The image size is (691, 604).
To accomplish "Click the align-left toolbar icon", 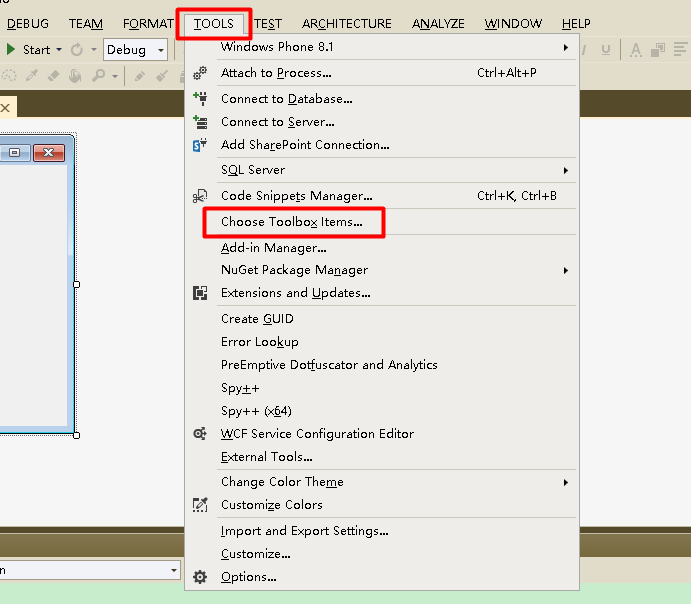I will pyautogui.click(x=680, y=49).
